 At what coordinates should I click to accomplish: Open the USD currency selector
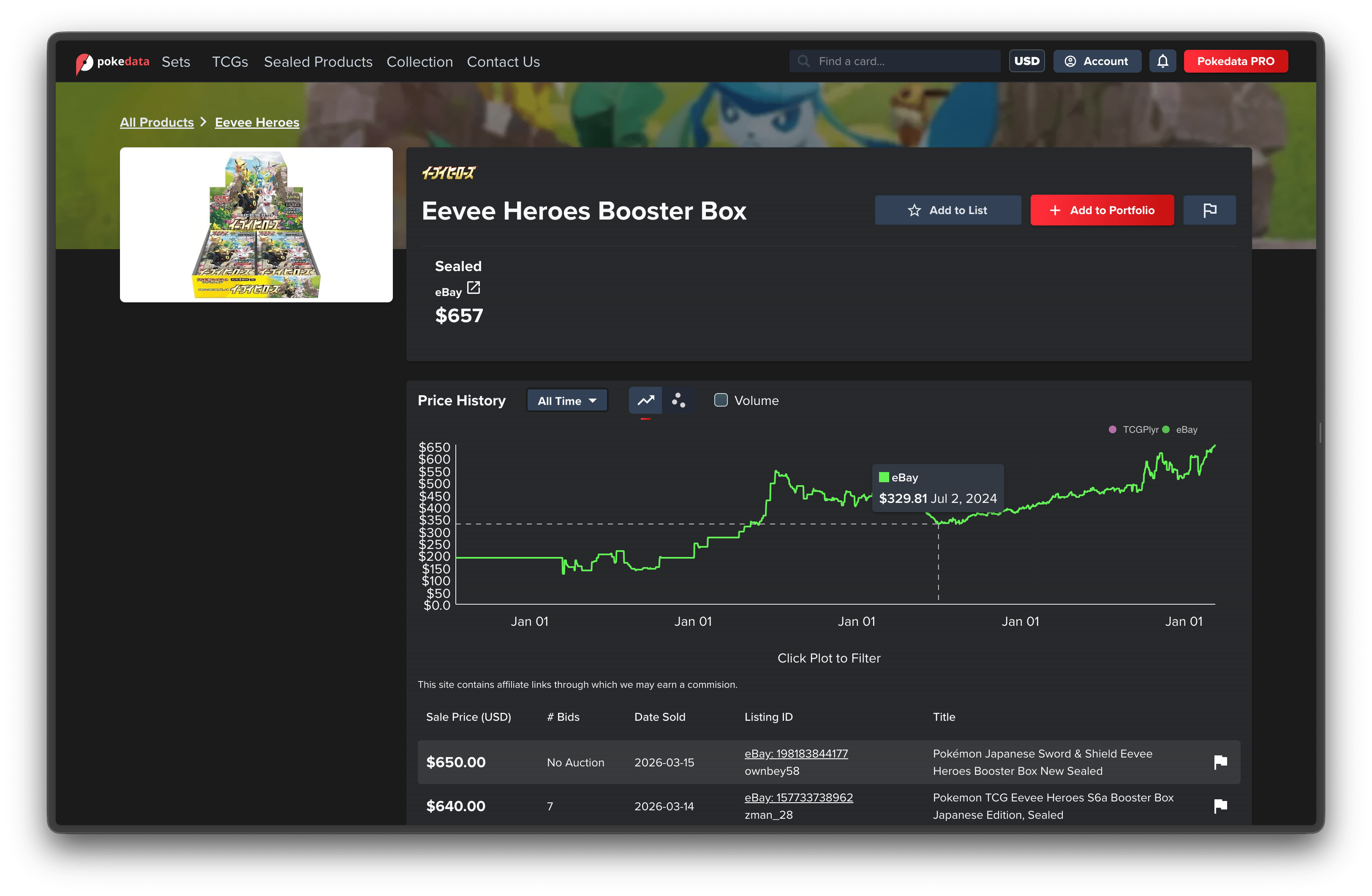(x=1026, y=61)
